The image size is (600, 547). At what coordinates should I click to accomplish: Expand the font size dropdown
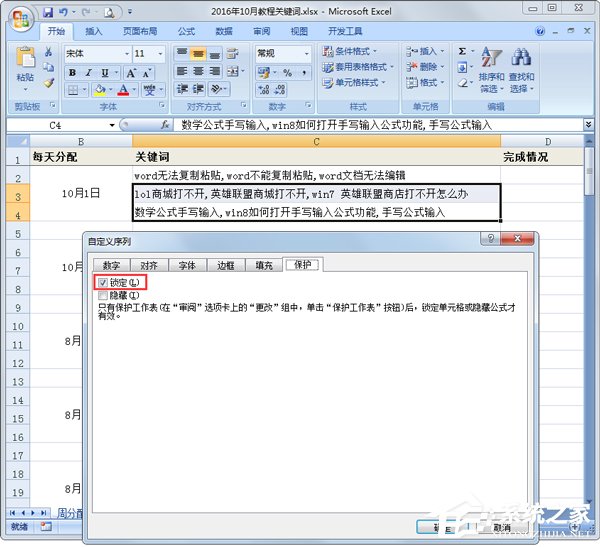pos(162,53)
